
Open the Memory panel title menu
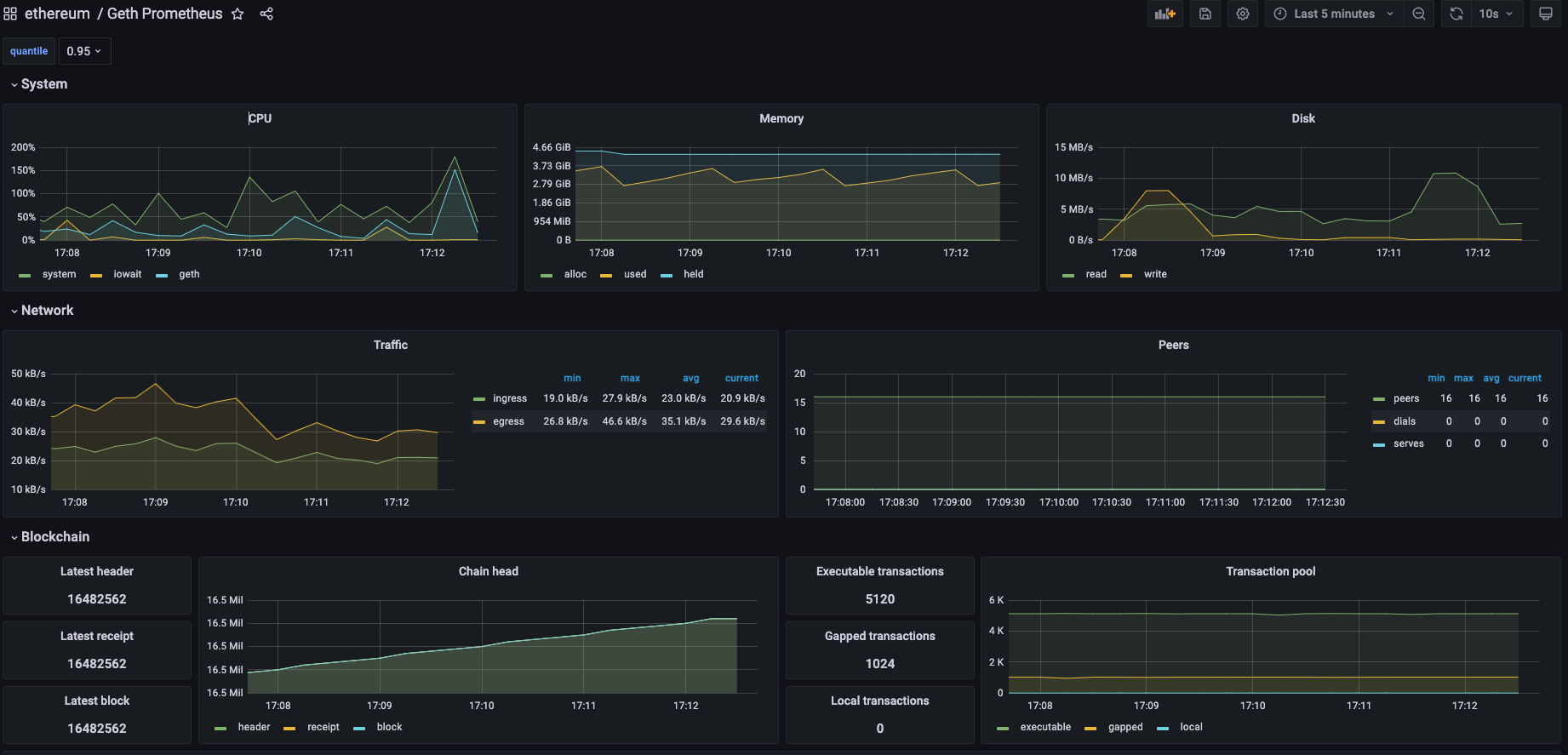[781, 118]
